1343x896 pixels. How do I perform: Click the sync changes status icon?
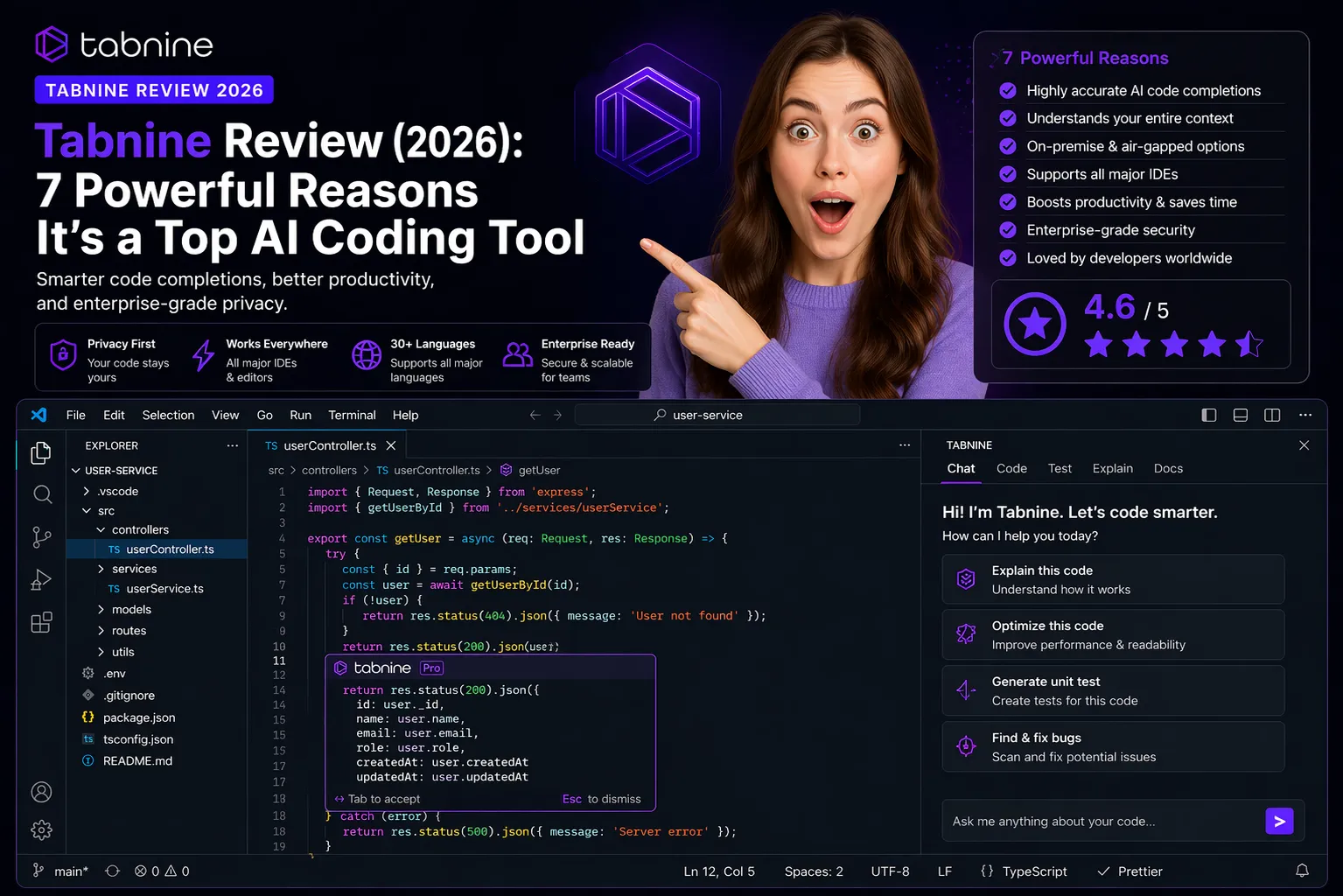[112, 871]
